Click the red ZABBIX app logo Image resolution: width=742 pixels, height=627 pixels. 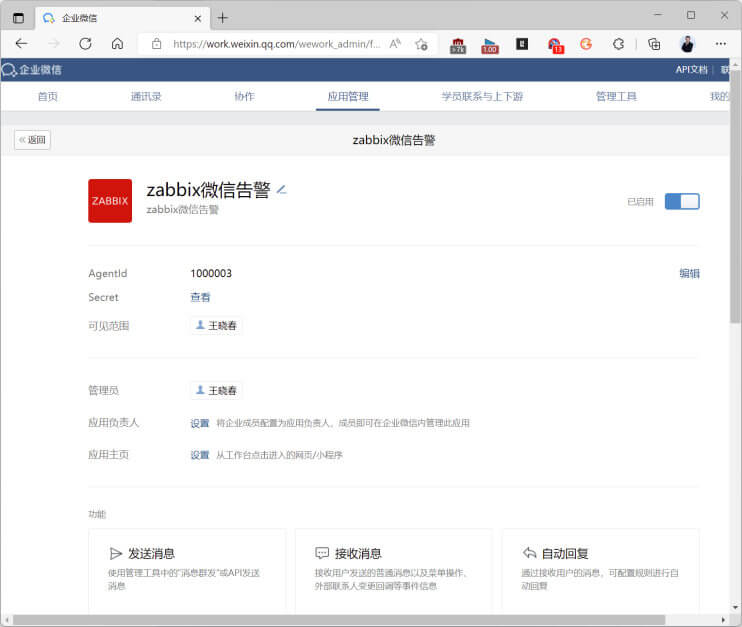(x=110, y=201)
